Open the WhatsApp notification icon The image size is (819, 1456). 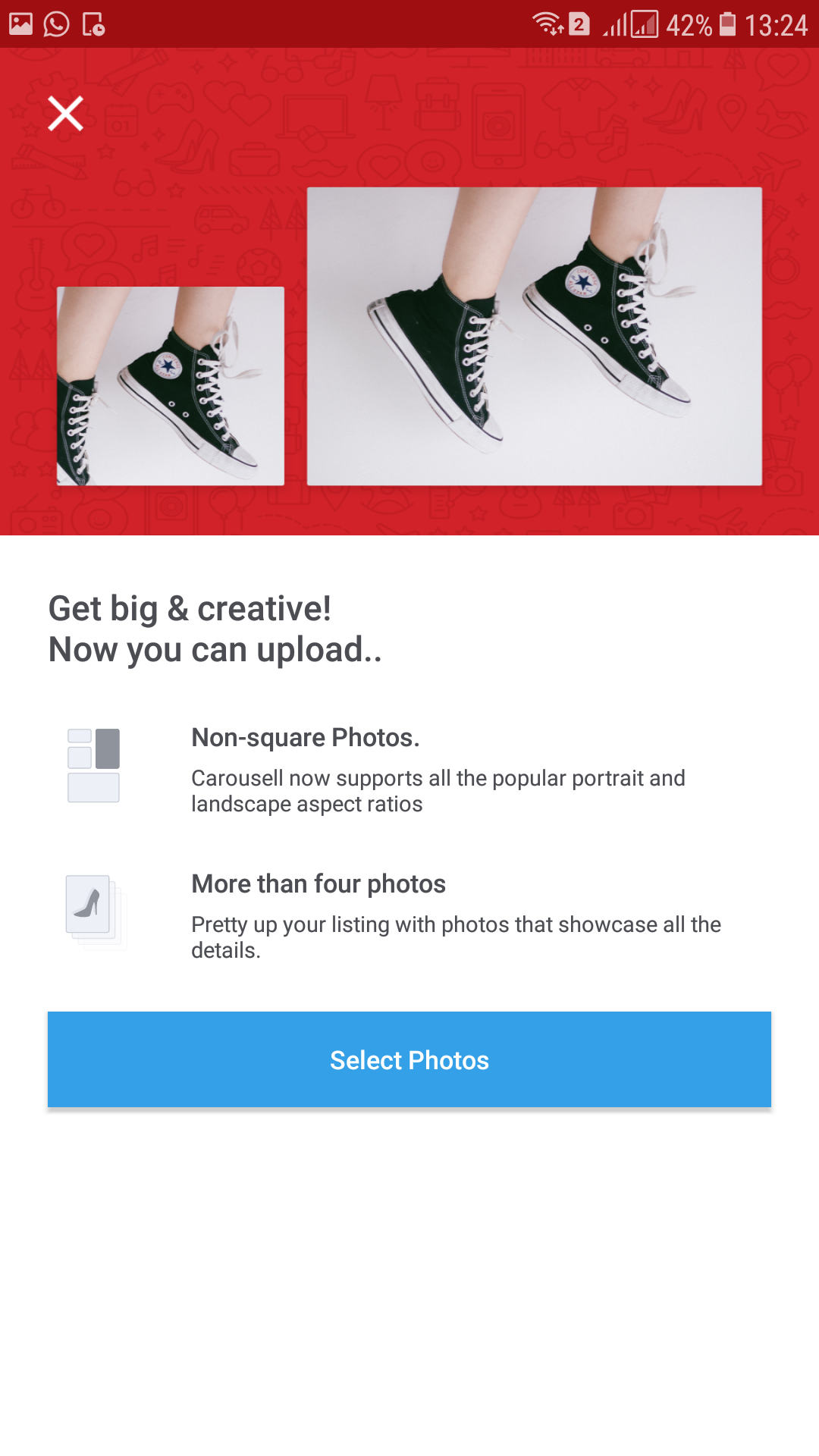point(56,24)
